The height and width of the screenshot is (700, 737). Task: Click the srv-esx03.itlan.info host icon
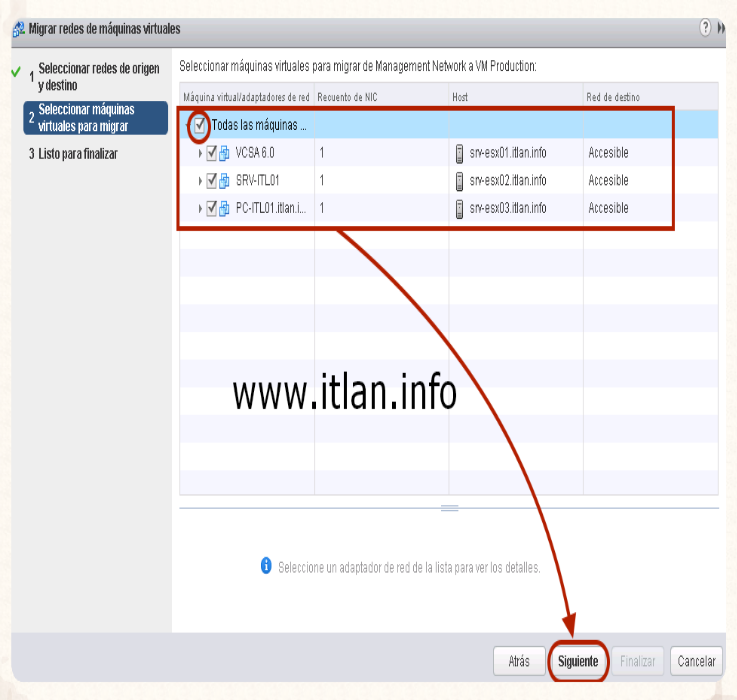tap(460, 208)
